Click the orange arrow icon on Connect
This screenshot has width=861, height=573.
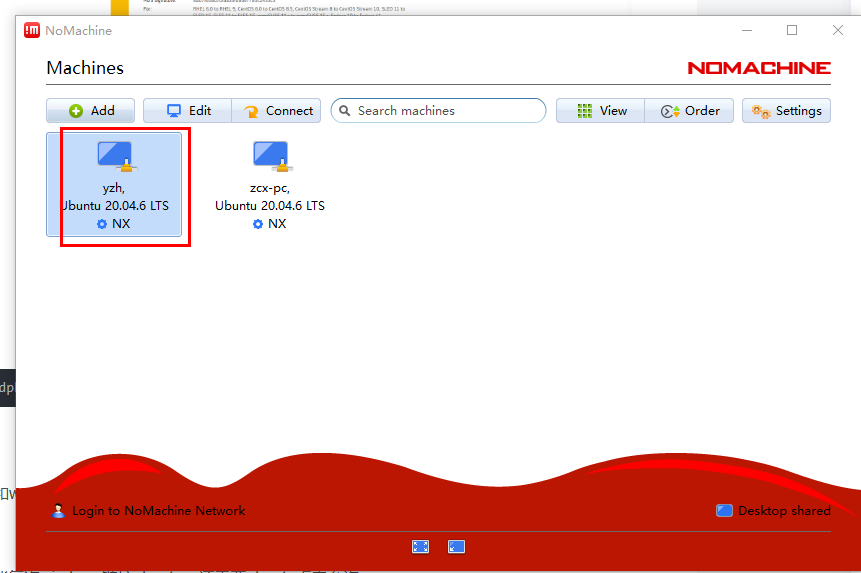[251, 111]
